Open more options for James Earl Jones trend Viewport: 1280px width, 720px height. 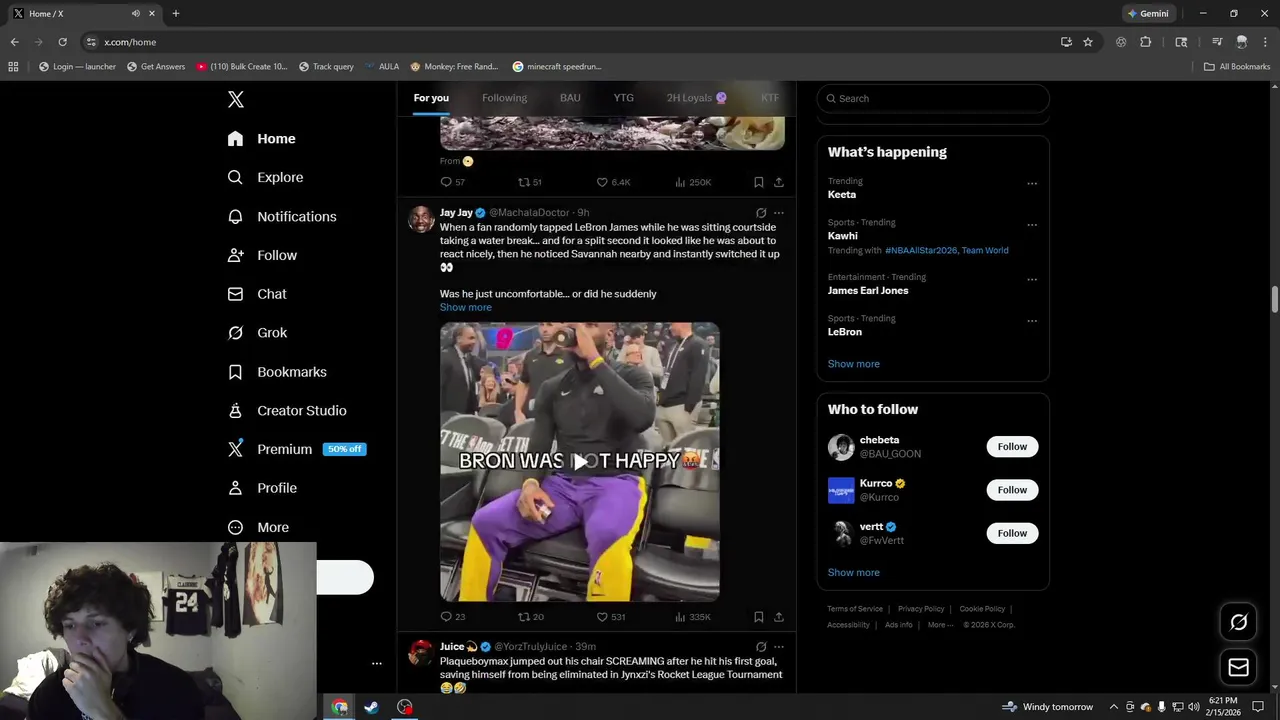coord(1032,279)
